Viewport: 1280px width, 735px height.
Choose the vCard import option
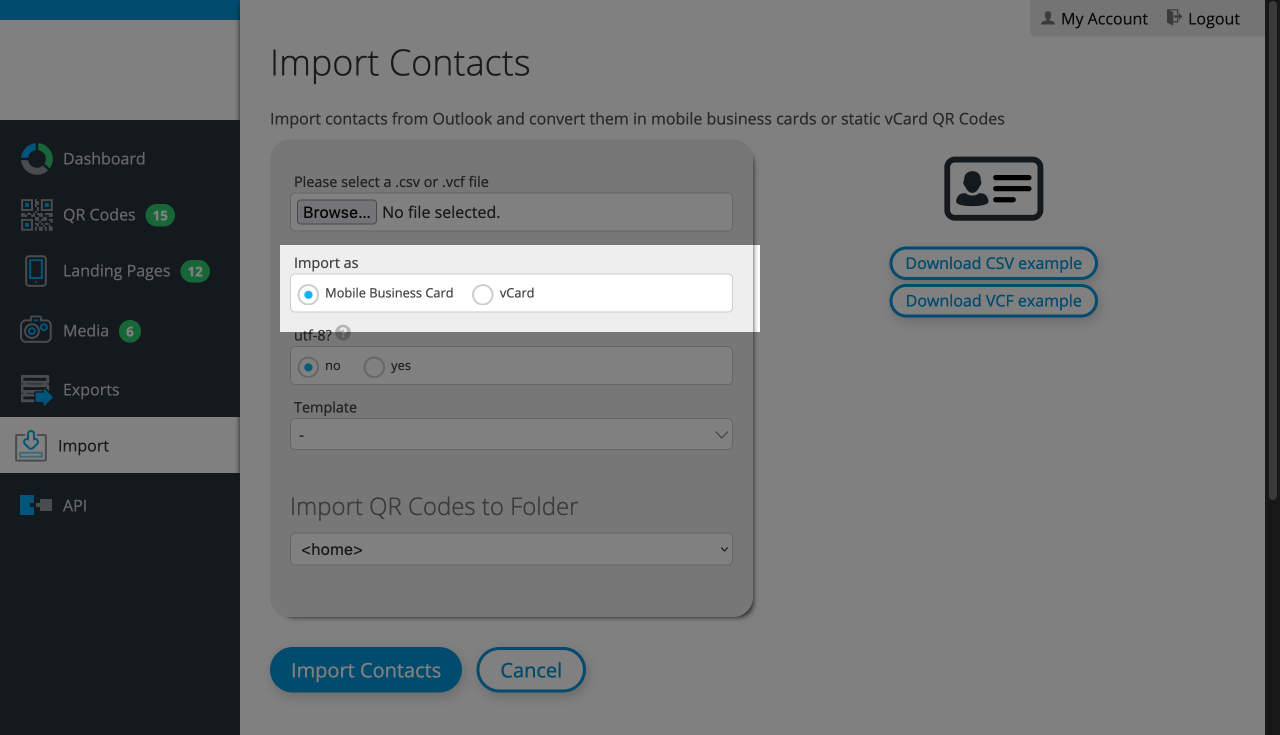pyautogui.click(x=482, y=293)
